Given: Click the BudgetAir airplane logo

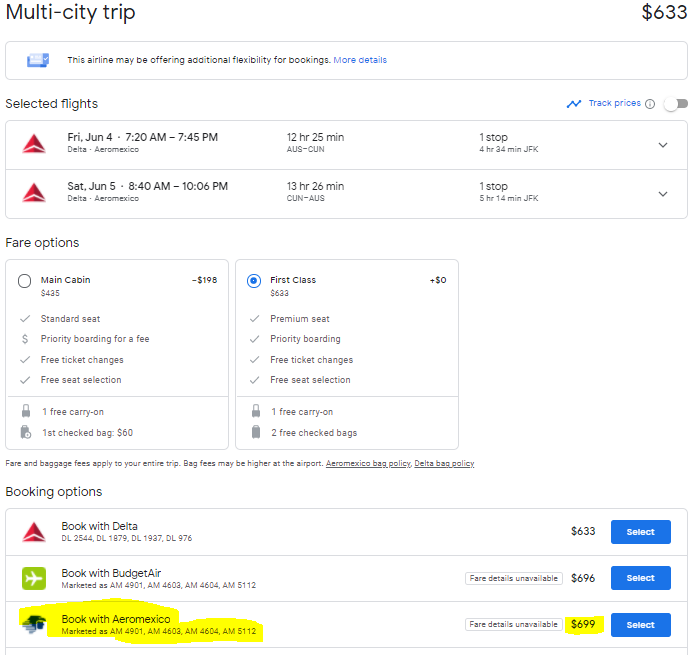Looking at the screenshot, I should pos(34,578).
